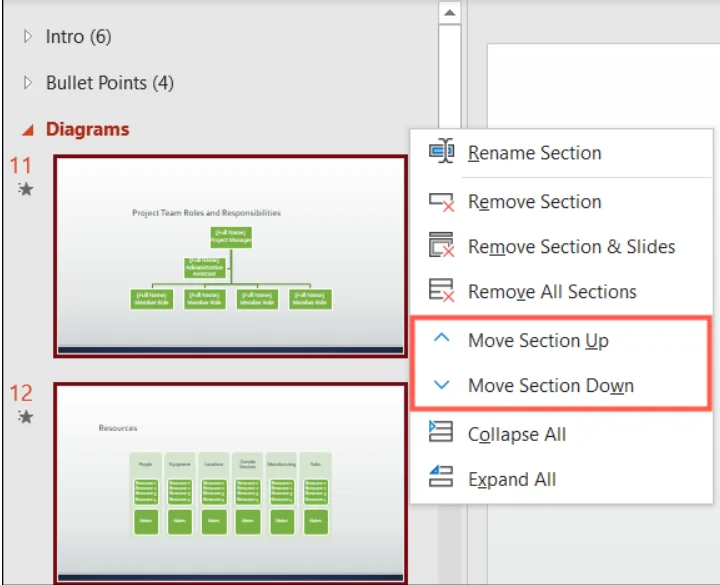Click the transition star icon under slide 12

click(25, 416)
